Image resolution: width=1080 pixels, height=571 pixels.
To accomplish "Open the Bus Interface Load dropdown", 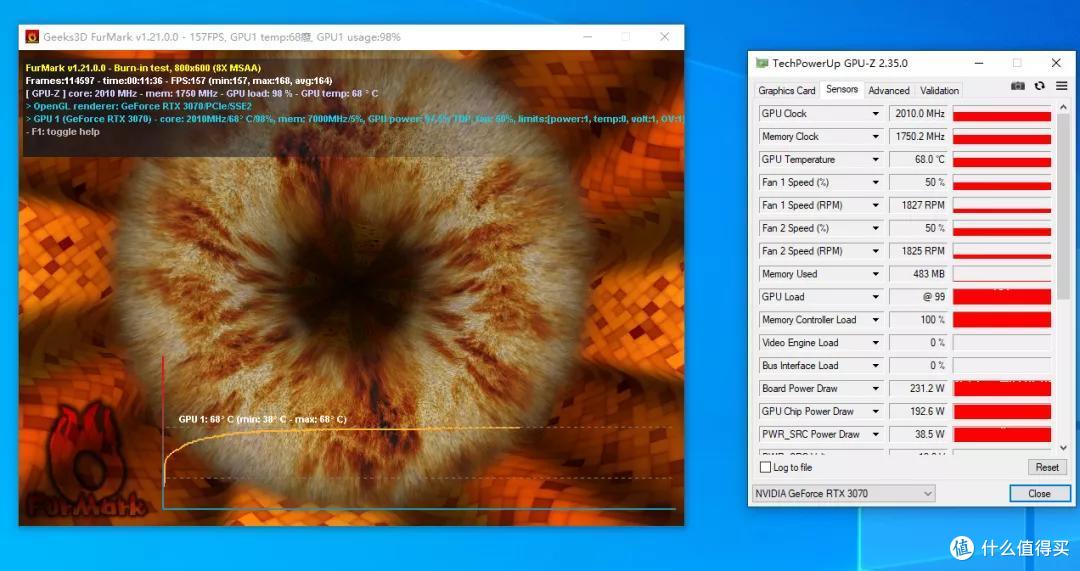I will tap(875, 366).
